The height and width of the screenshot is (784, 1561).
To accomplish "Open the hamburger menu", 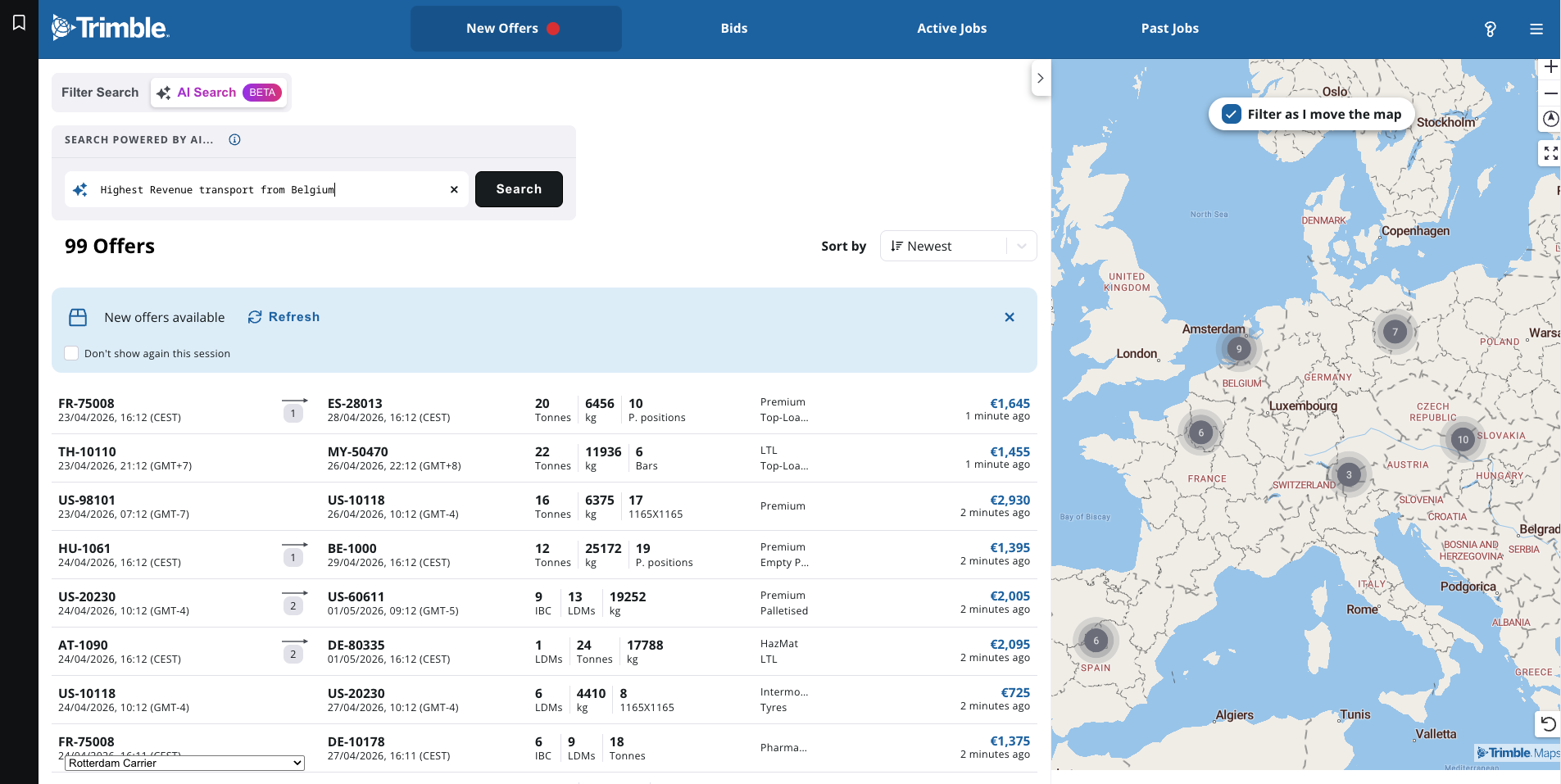I will [x=1536, y=29].
